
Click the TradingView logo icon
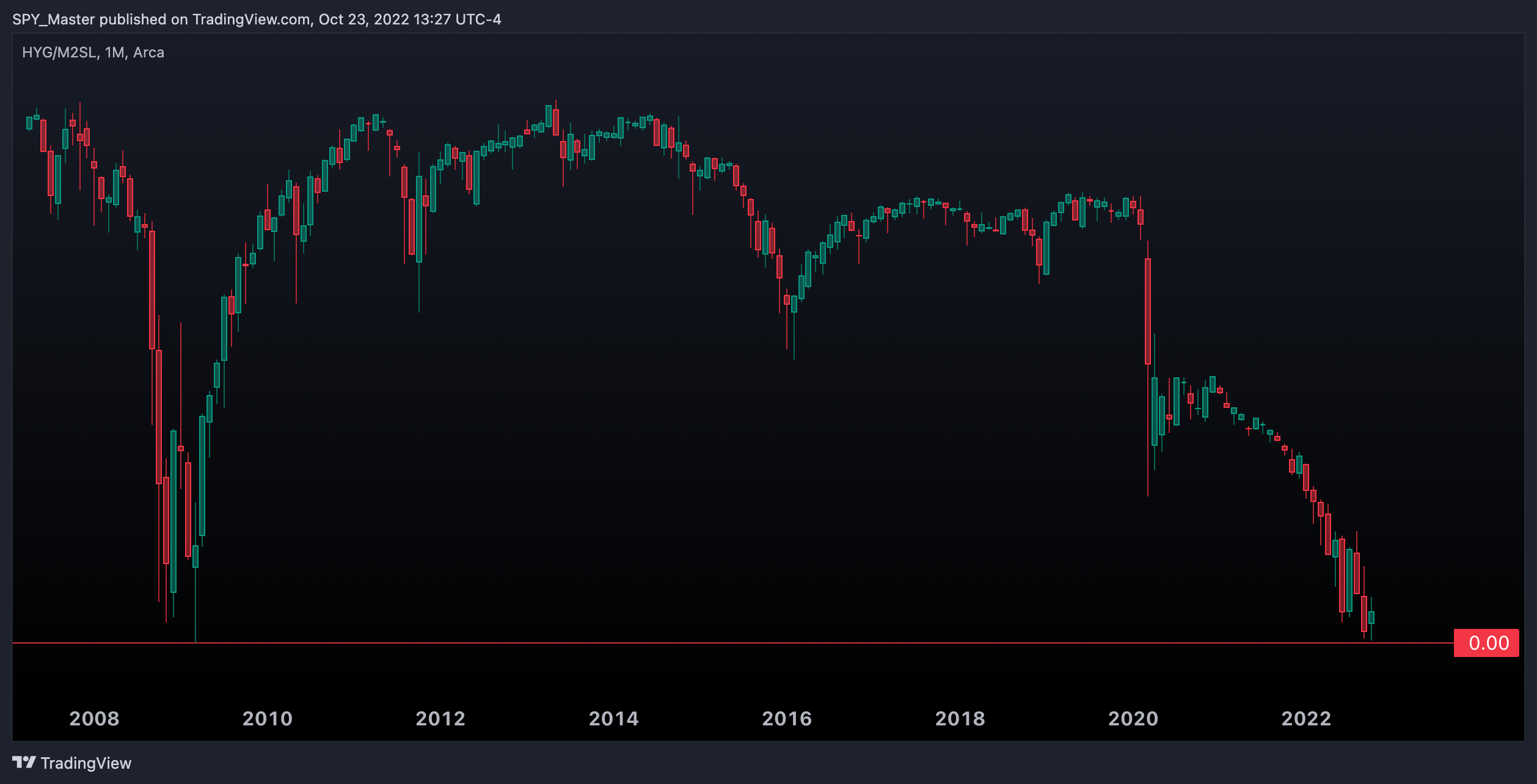(24, 763)
